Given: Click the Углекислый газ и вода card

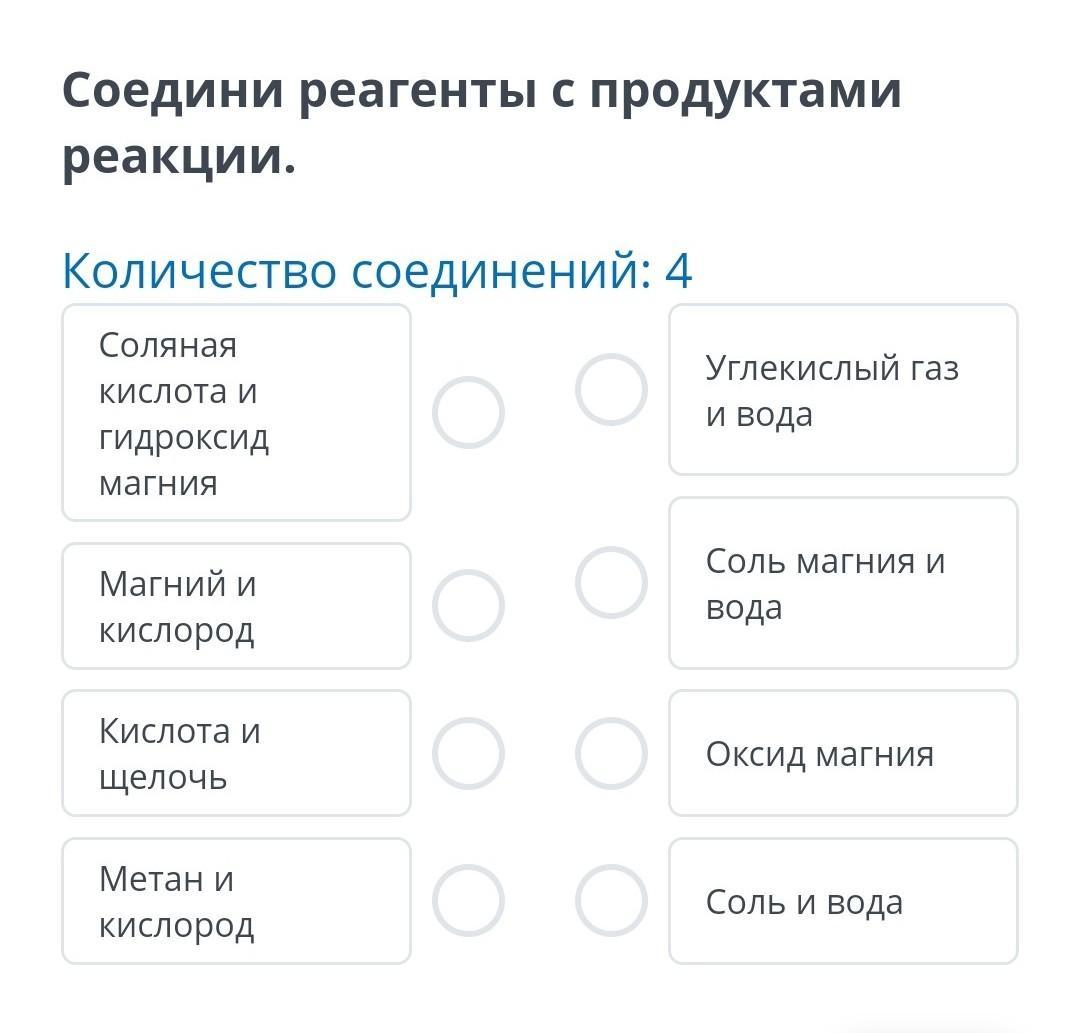Looking at the screenshot, I should (x=843, y=389).
